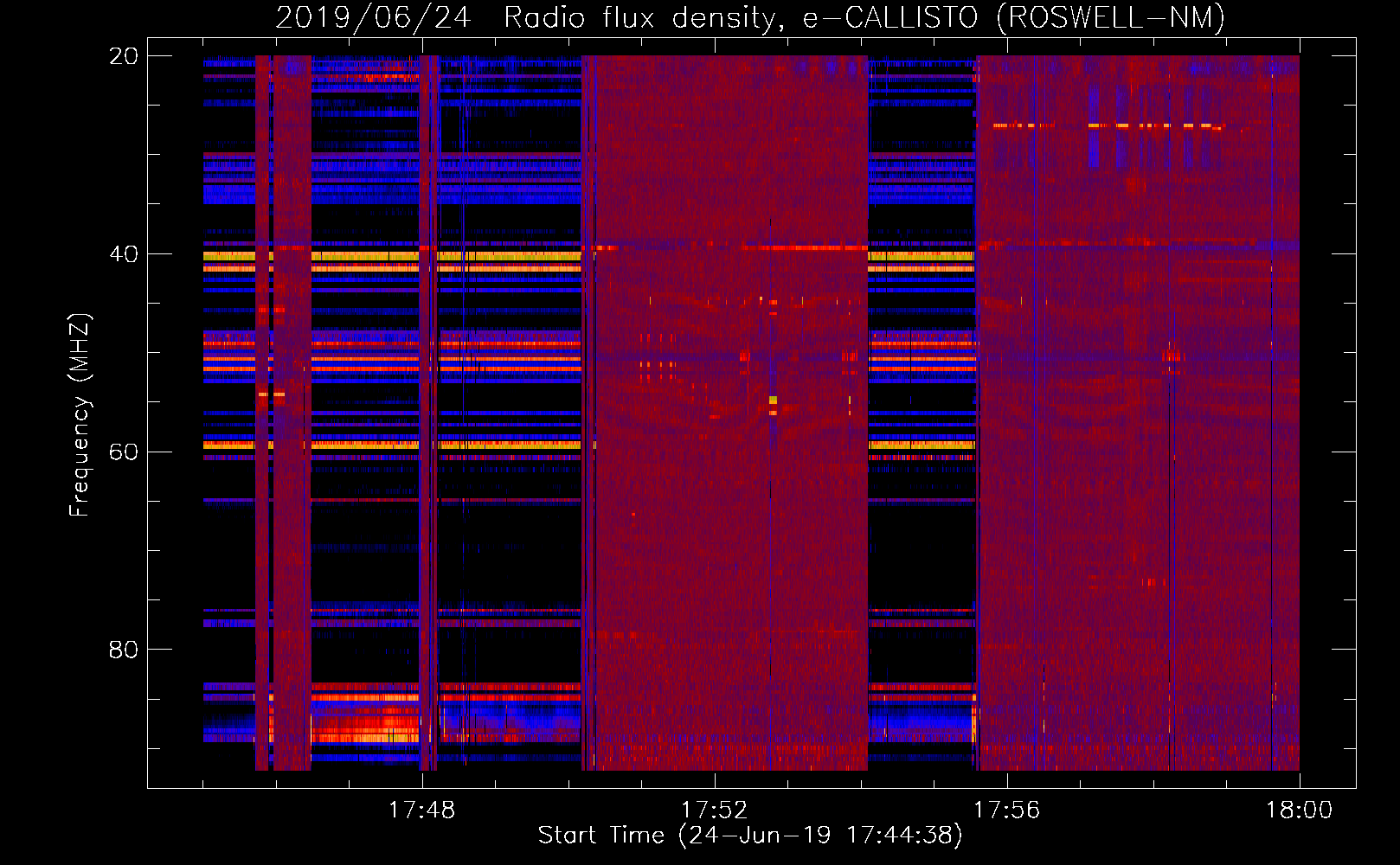1400x865 pixels.
Task: Click the 'Frequency (MHZ)' axis label
Action: coord(80,415)
